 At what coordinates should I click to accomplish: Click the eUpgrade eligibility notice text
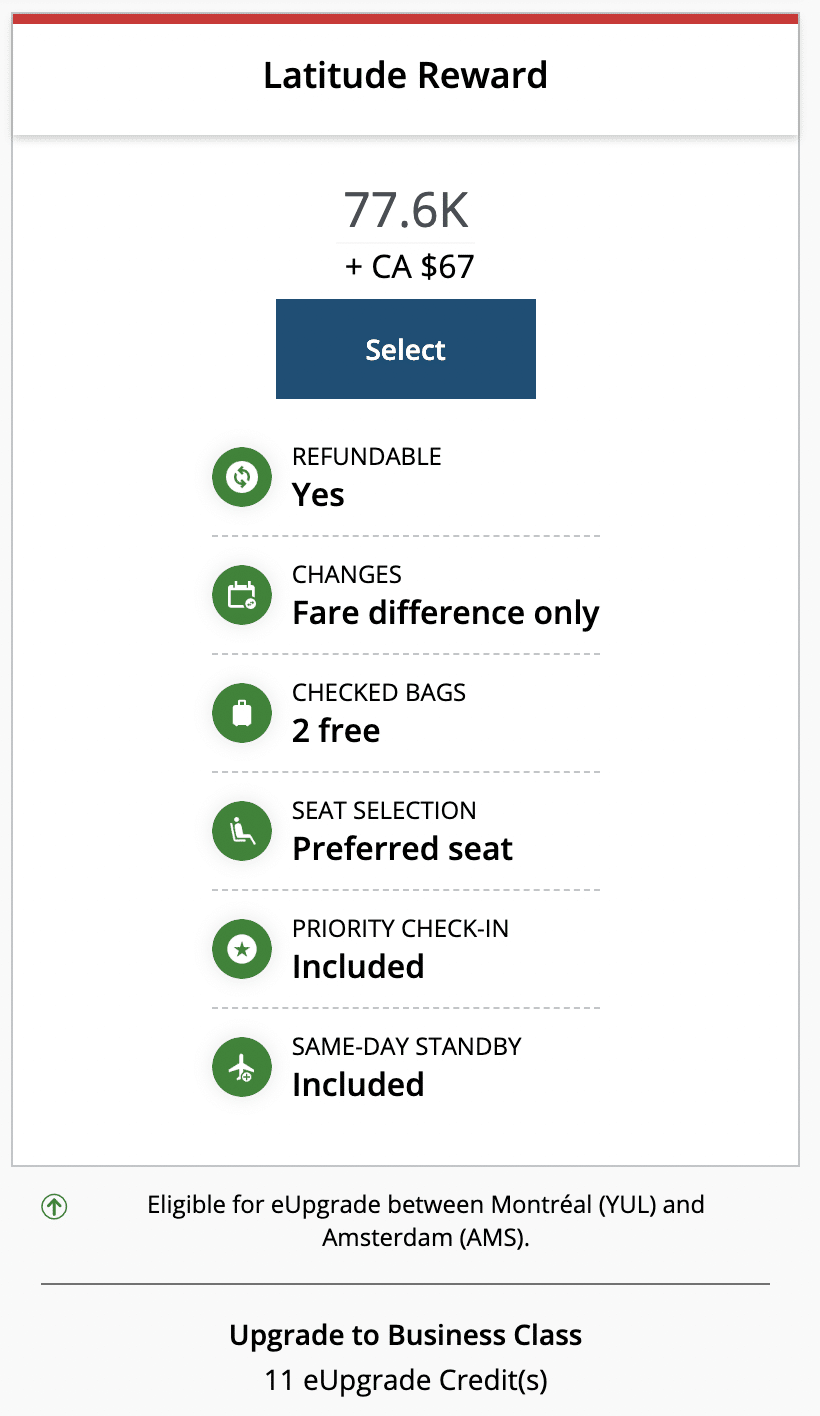pyautogui.click(x=425, y=1220)
